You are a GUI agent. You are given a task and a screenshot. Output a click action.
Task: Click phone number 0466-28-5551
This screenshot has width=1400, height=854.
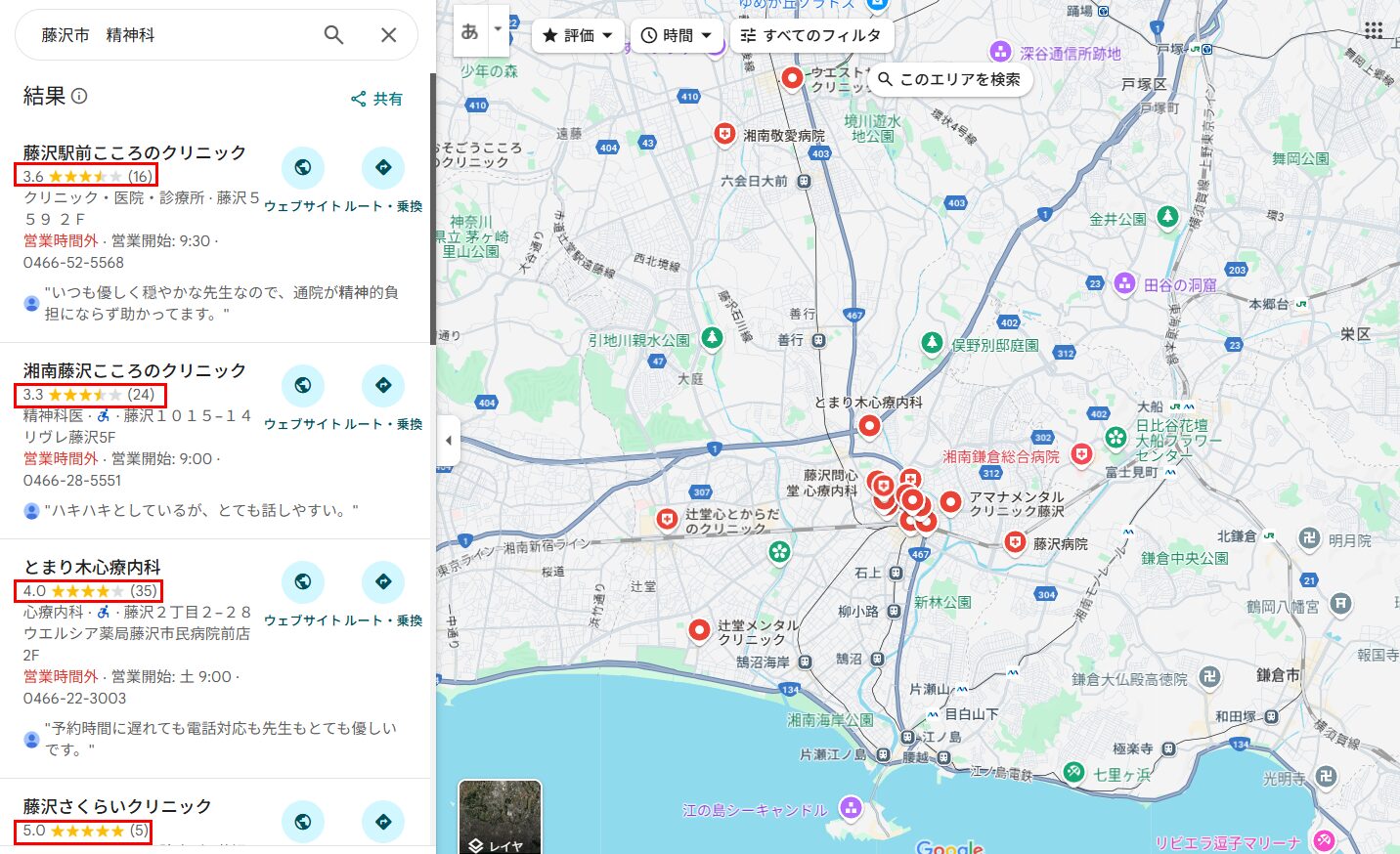click(72, 480)
